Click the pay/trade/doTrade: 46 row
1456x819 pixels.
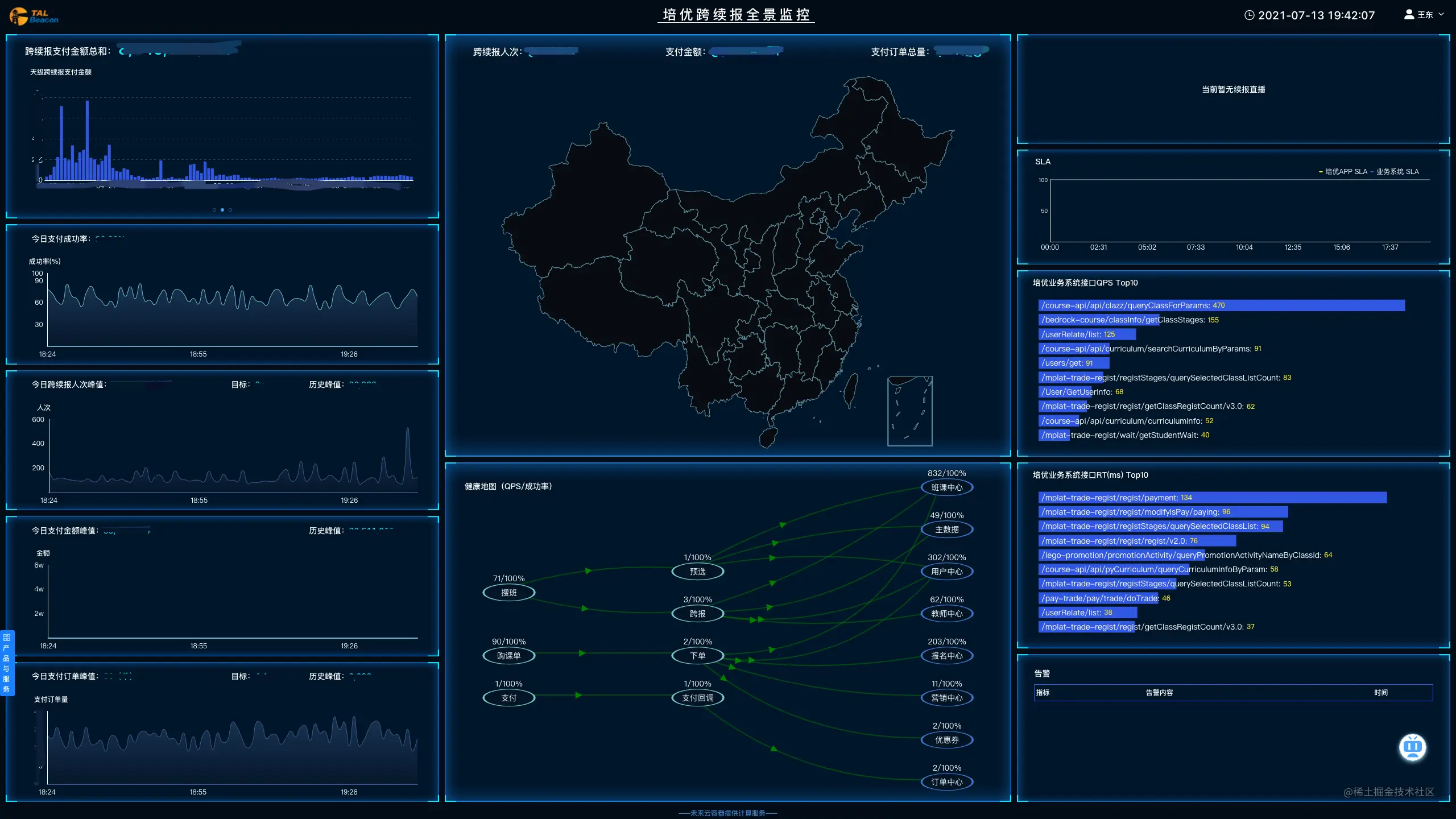click(1105, 598)
